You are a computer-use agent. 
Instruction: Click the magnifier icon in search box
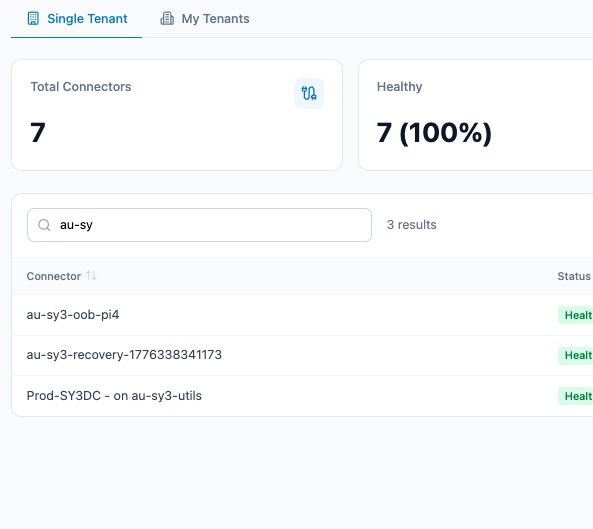click(x=44, y=225)
